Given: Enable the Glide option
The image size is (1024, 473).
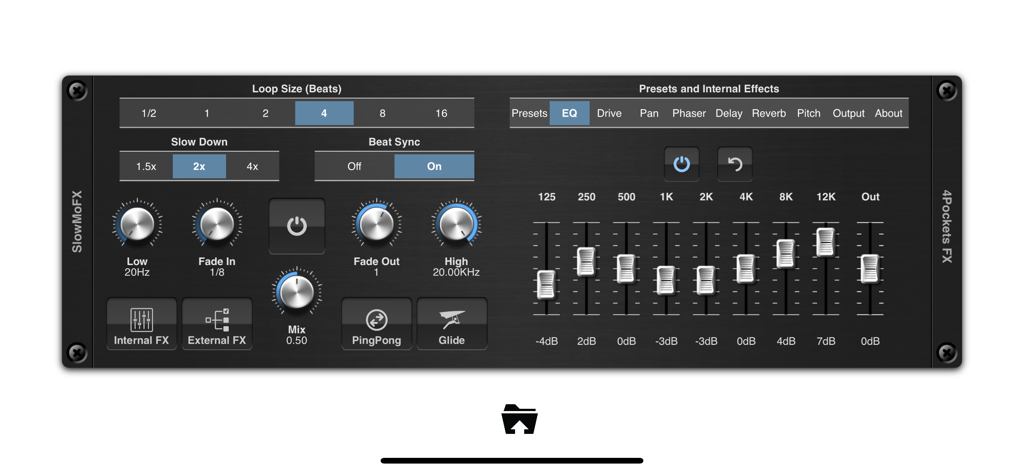Looking at the screenshot, I should pyautogui.click(x=452, y=324).
